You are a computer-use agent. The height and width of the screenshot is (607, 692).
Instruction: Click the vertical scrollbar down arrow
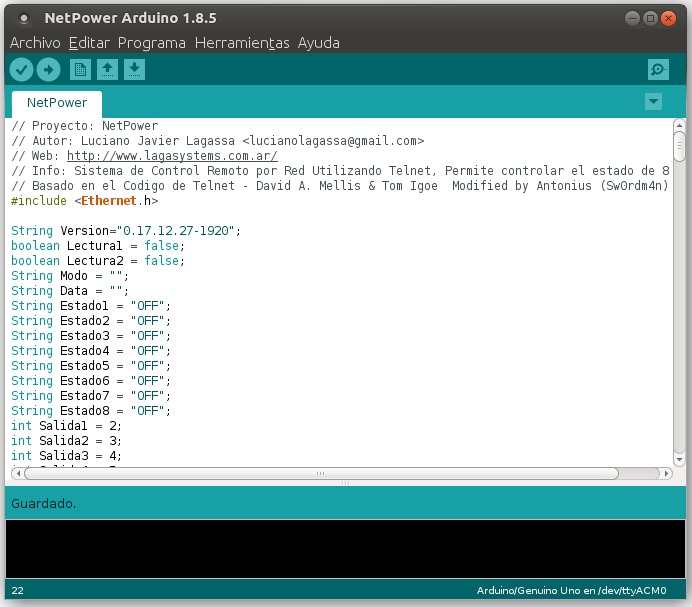click(679, 460)
